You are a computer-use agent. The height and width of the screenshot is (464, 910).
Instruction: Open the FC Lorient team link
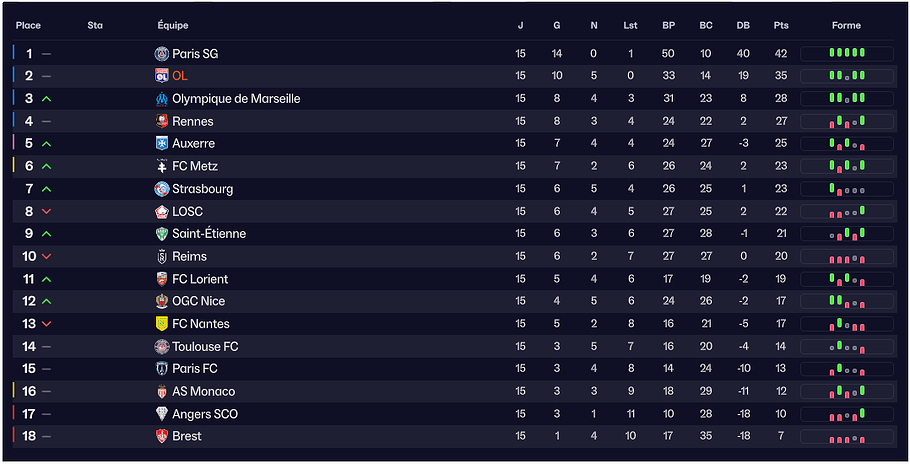pos(200,279)
